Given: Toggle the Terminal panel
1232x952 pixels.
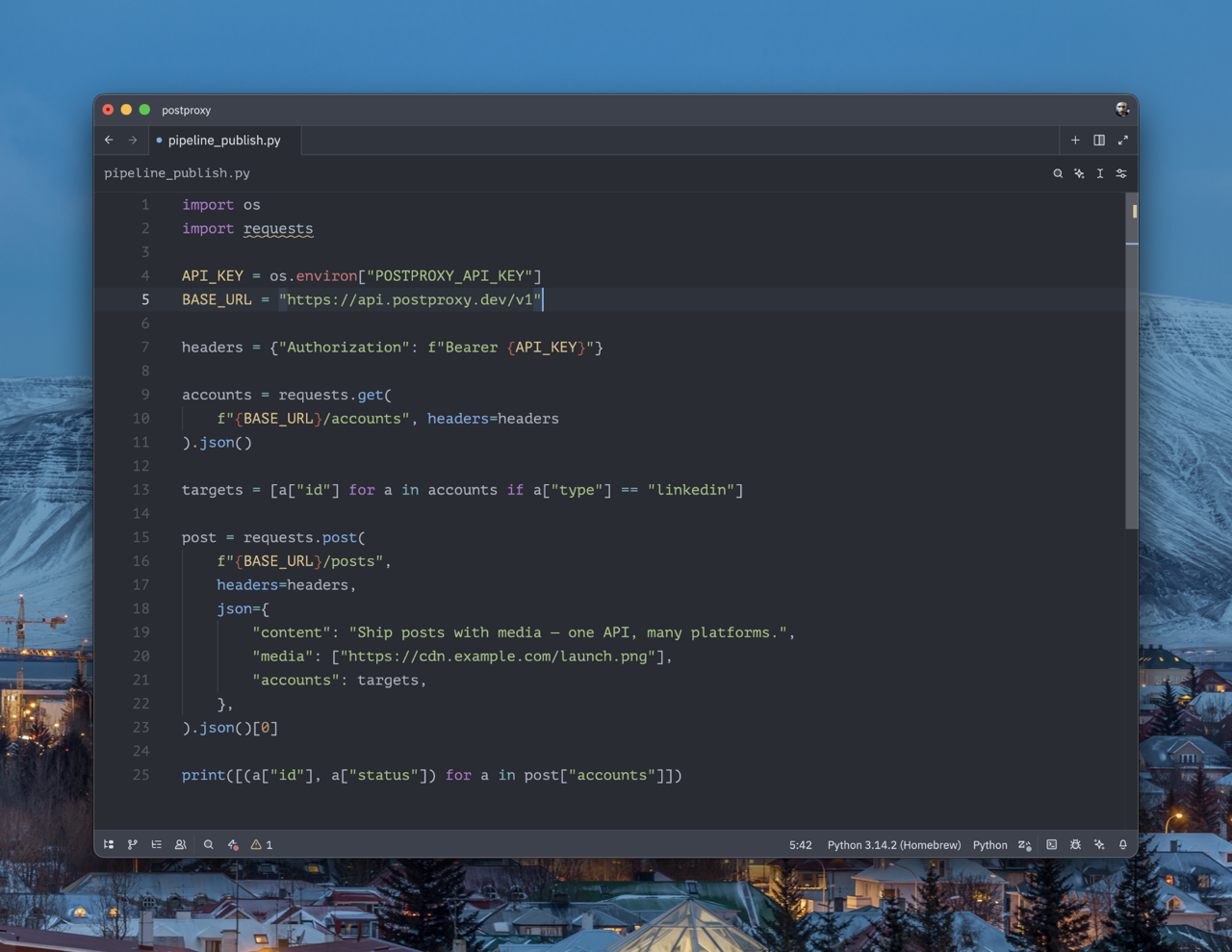Looking at the screenshot, I should point(1051,844).
